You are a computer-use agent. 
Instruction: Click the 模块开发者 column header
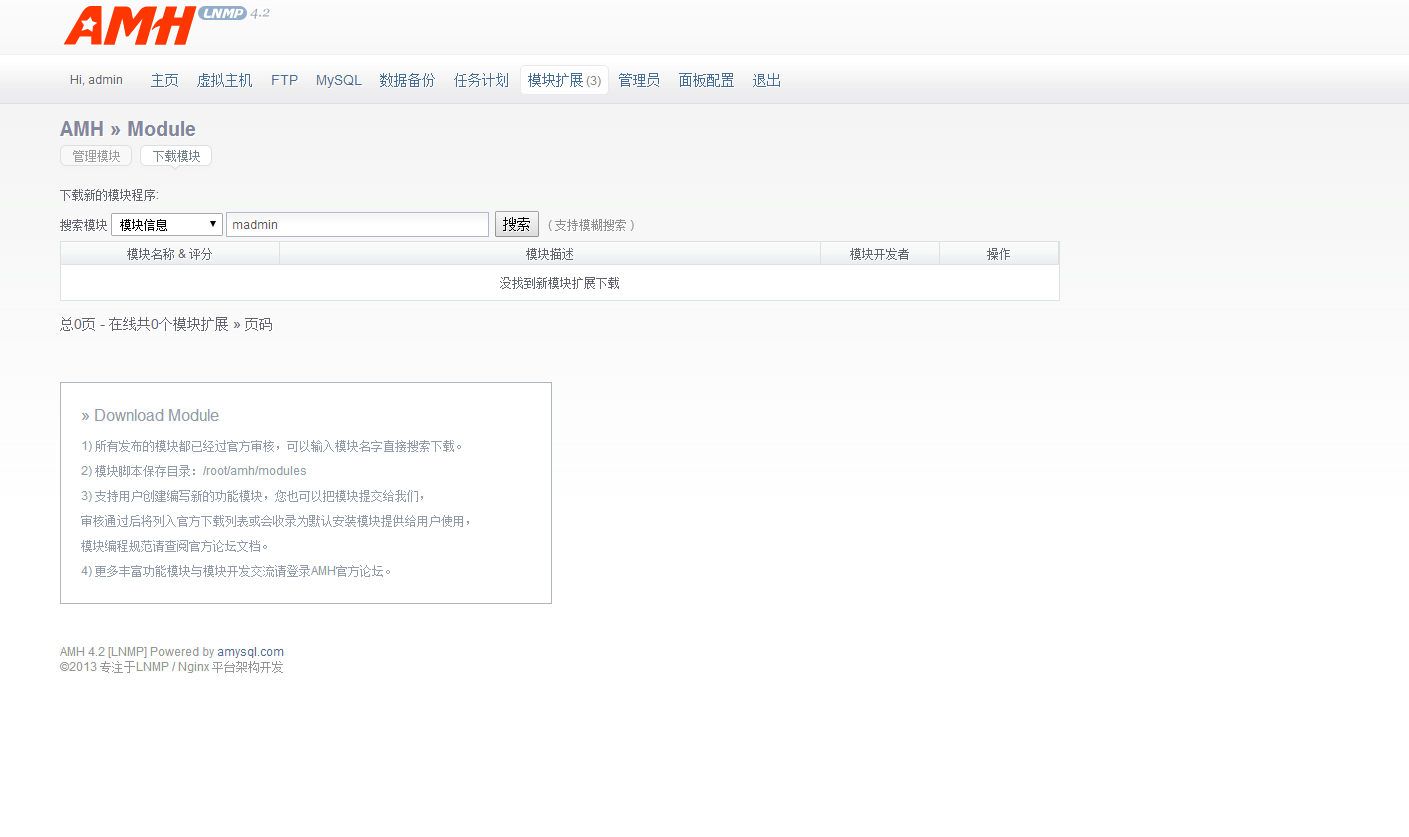point(879,254)
